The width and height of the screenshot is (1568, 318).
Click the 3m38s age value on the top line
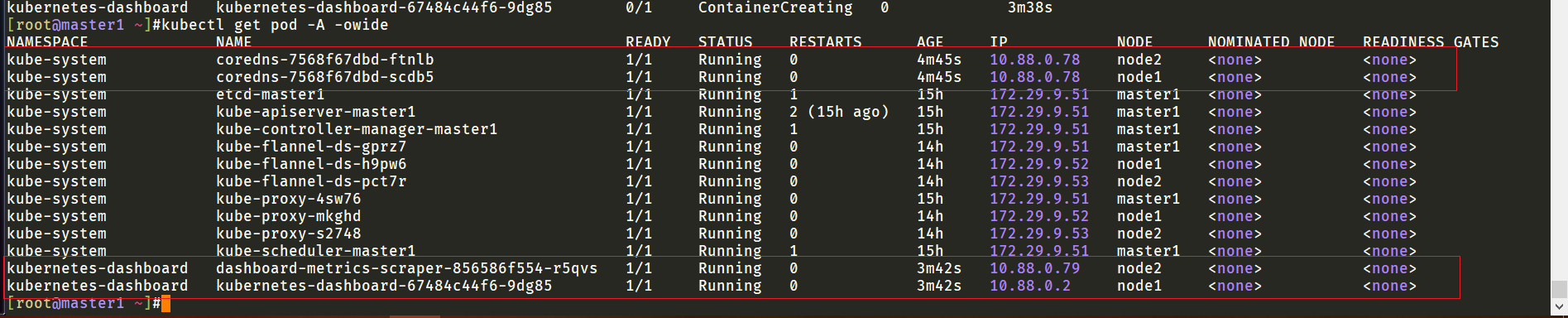point(1030,7)
